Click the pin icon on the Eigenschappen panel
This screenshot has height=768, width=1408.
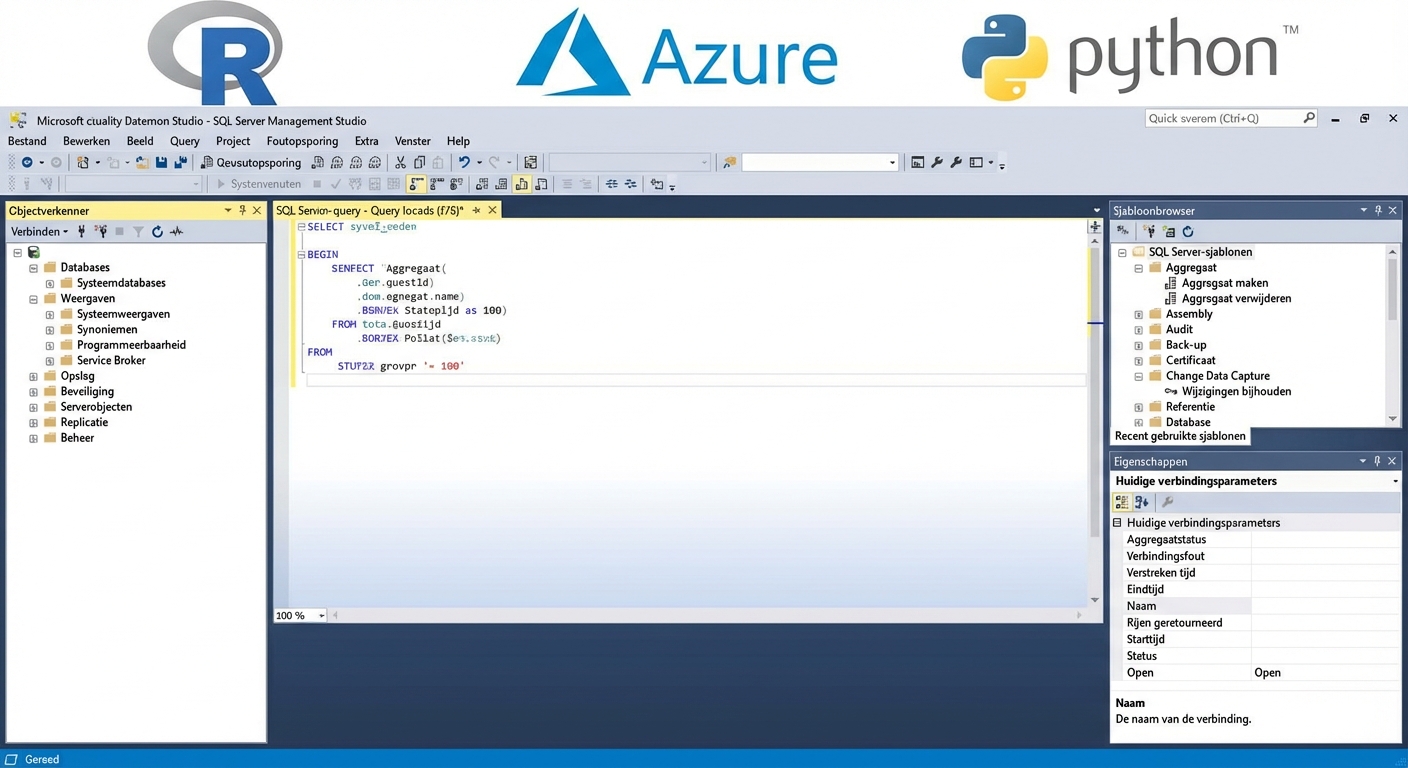tap(1378, 461)
